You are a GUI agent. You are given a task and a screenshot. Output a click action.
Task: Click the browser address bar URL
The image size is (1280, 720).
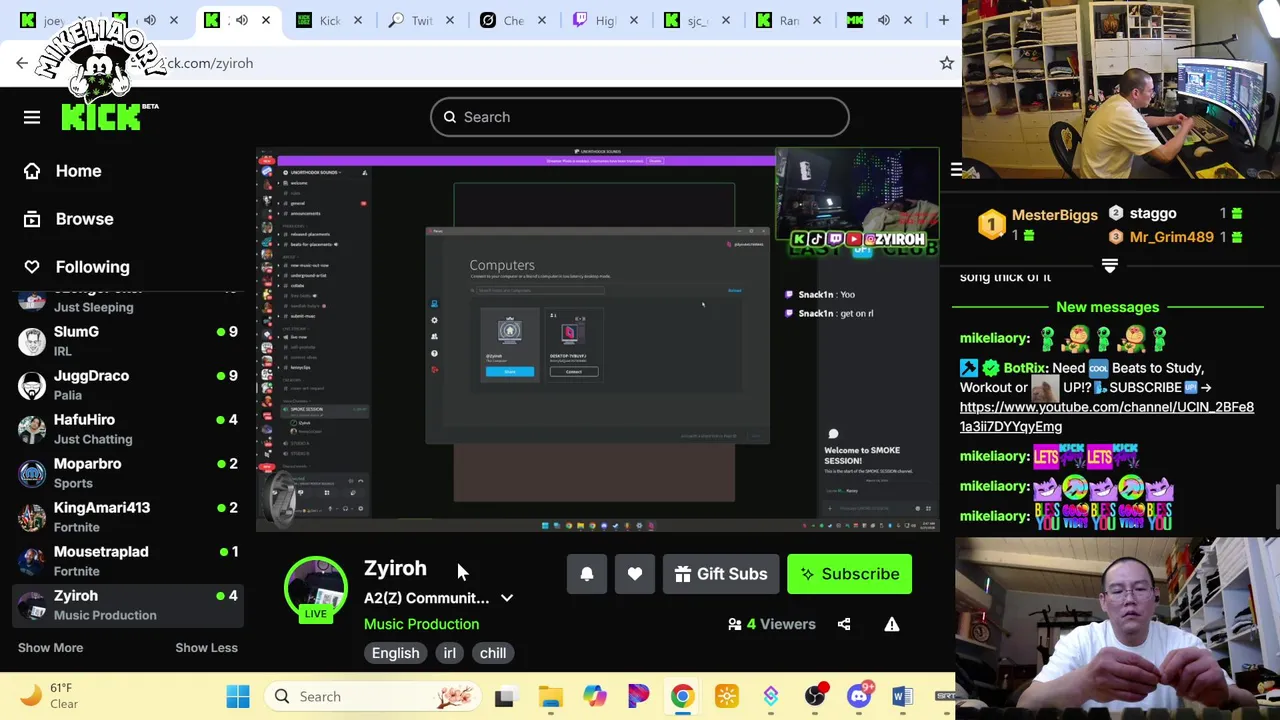click(x=209, y=63)
